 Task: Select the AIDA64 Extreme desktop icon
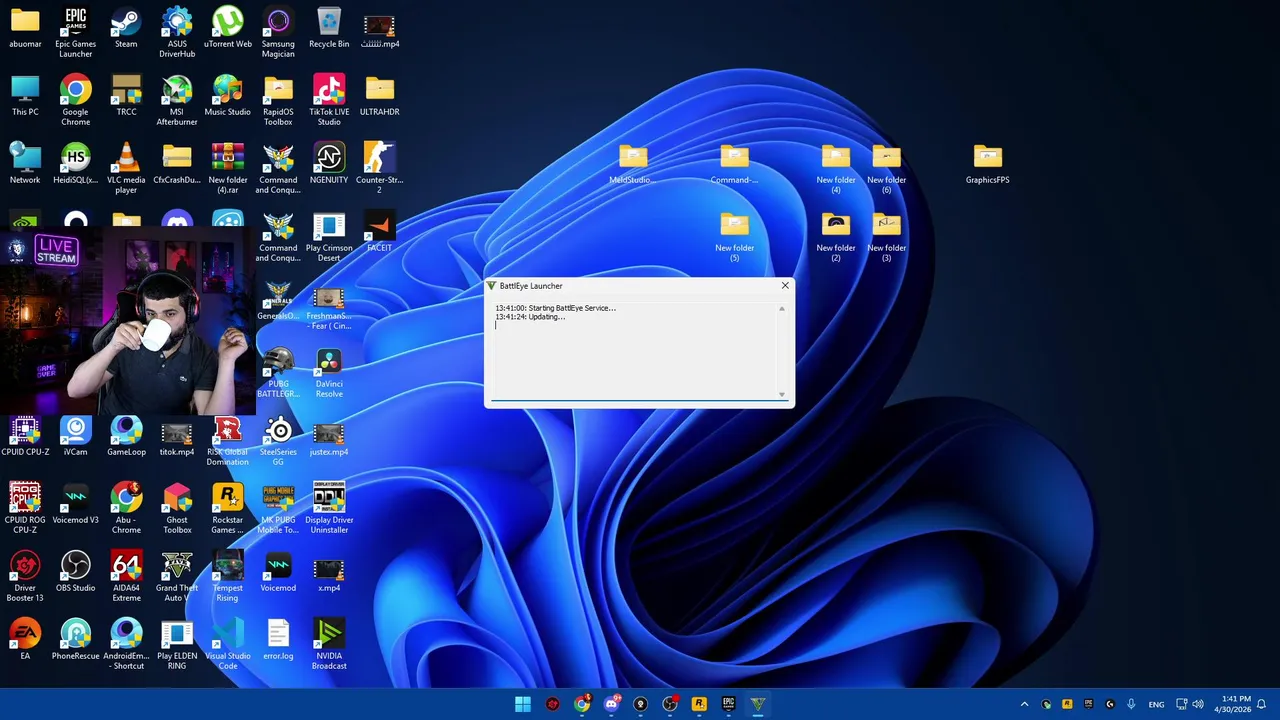pos(126,575)
